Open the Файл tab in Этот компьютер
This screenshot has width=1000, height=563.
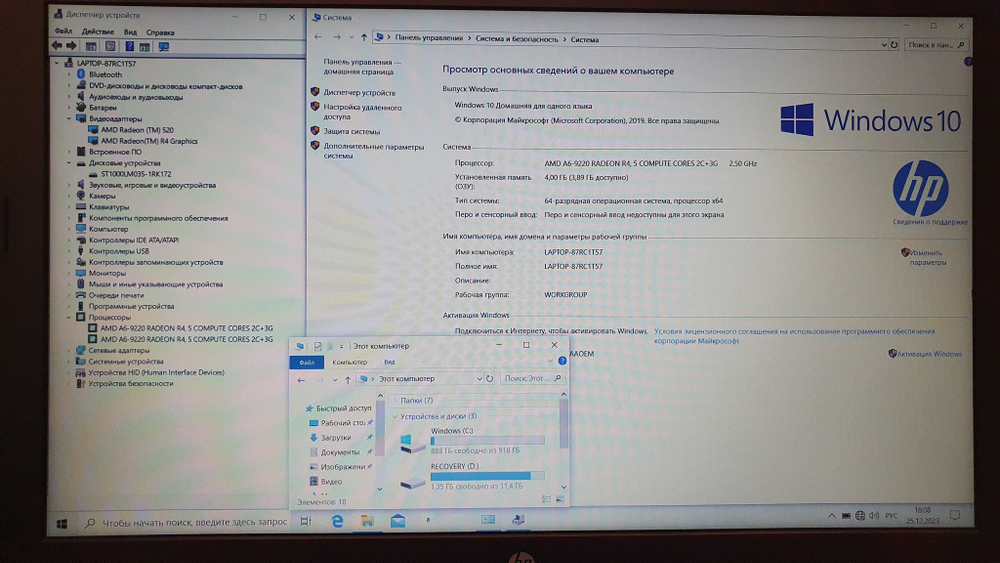point(307,362)
